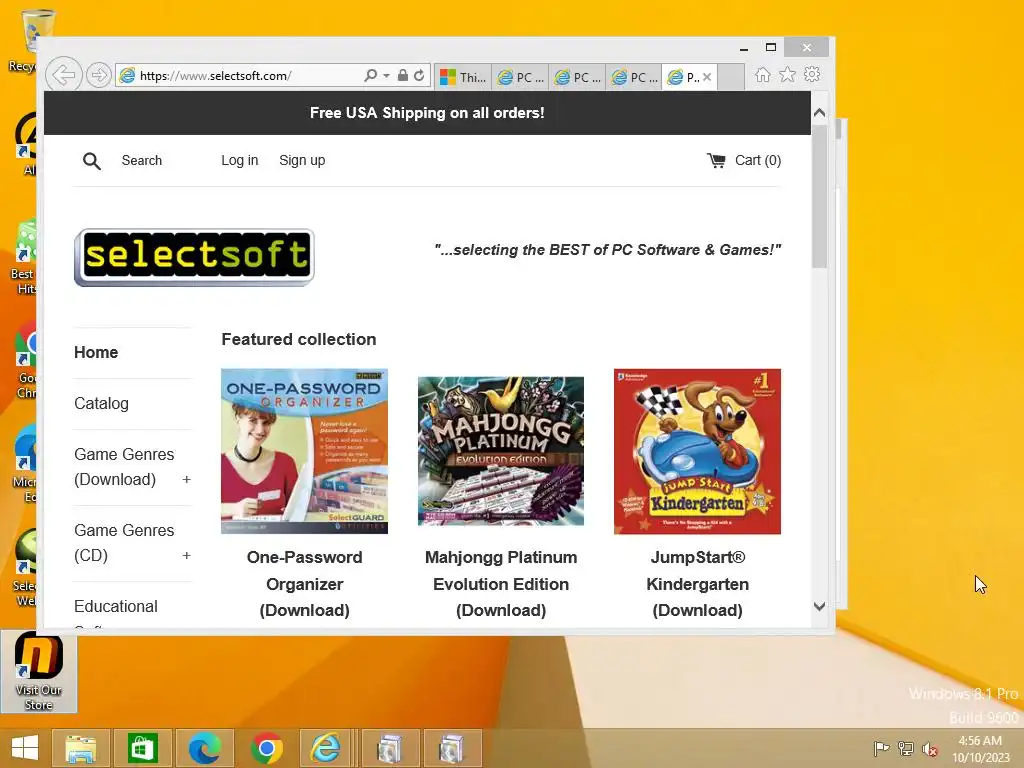This screenshot has height=768, width=1024.
Task: Open the browser Home icon
Action: click(x=762, y=74)
